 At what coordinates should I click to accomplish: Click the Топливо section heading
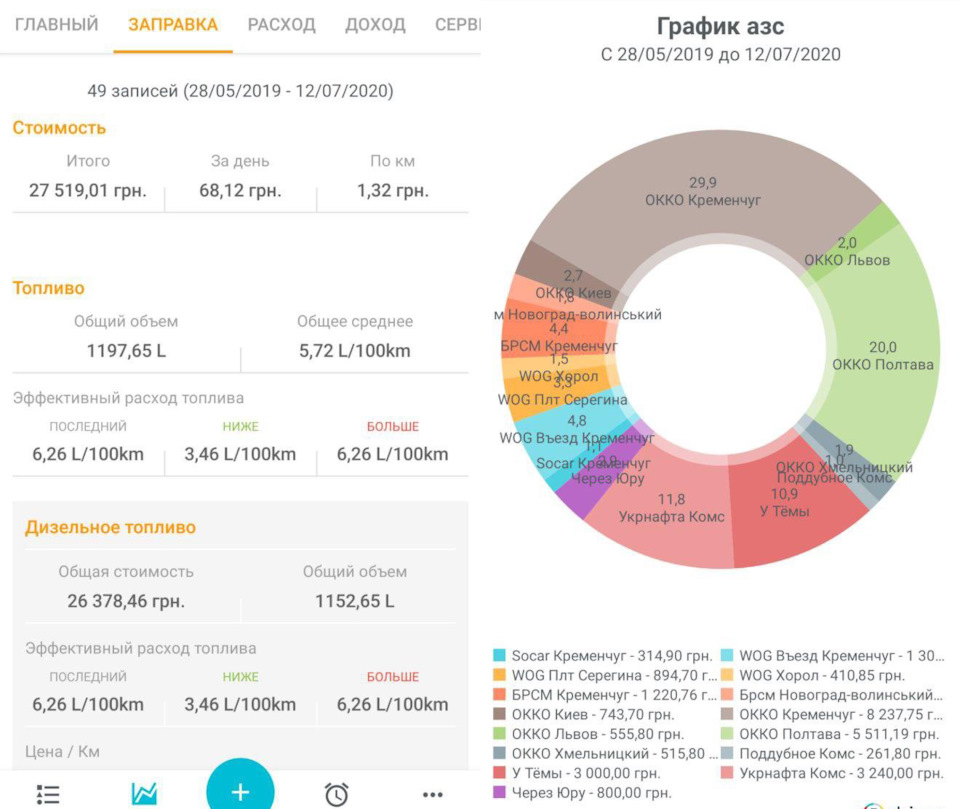click(x=48, y=288)
